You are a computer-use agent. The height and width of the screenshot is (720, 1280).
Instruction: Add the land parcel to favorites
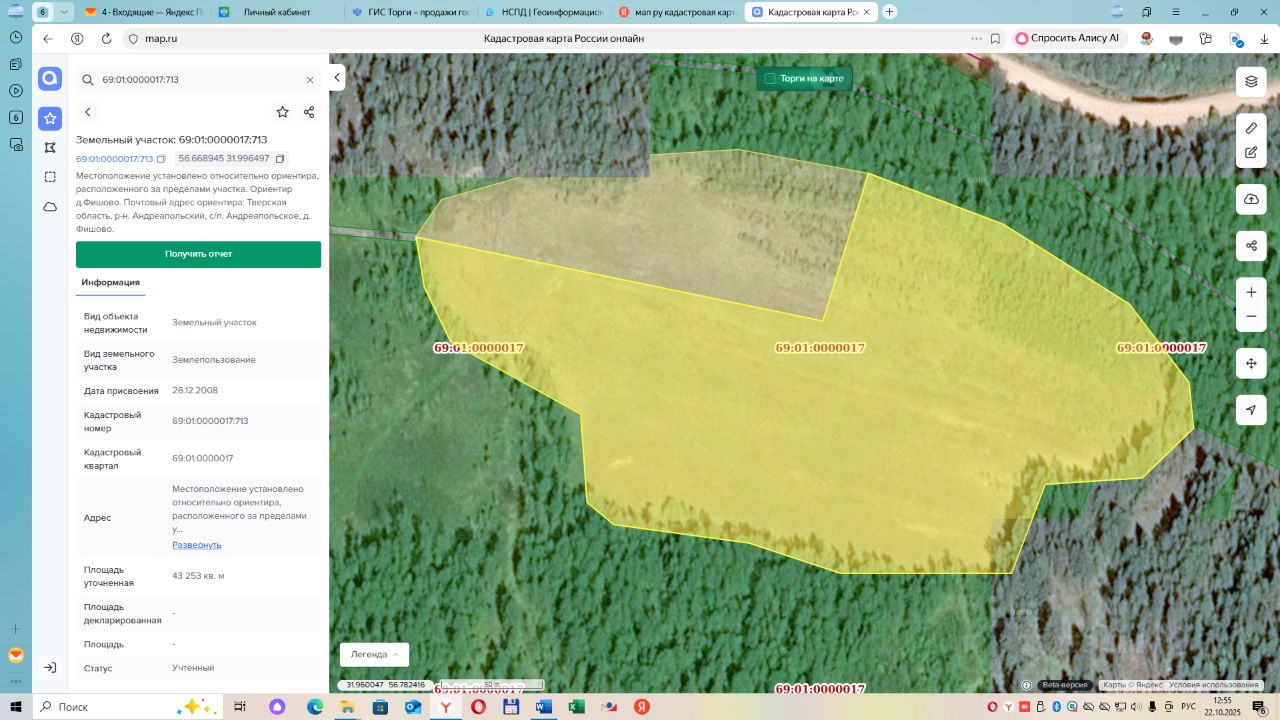click(283, 112)
